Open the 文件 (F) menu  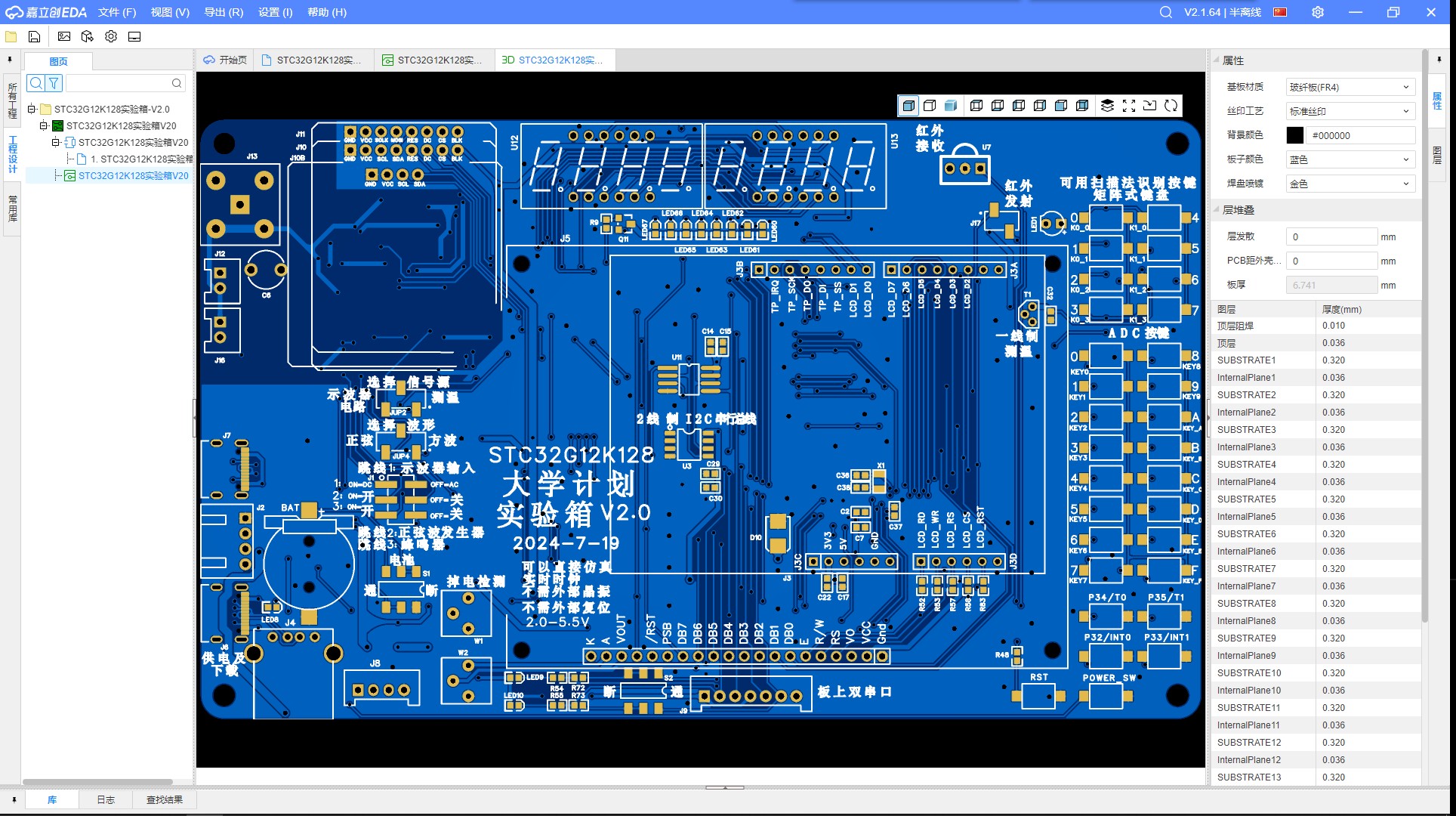click(x=117, y=12)
